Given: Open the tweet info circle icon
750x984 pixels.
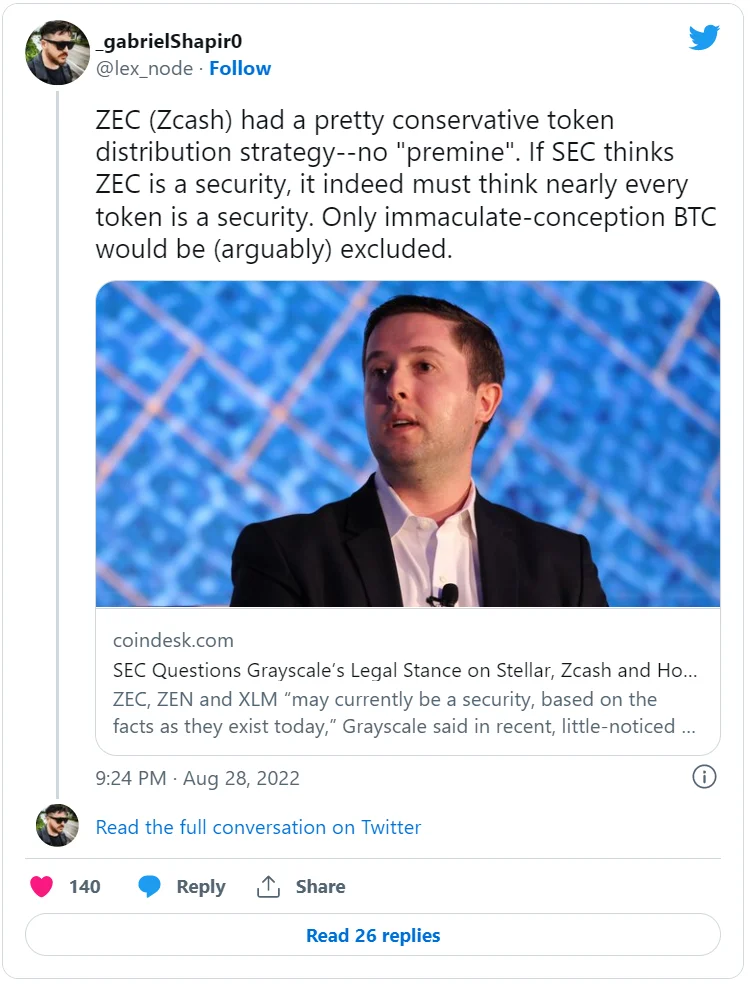Looking at the screenshot, I should point(704,777).
